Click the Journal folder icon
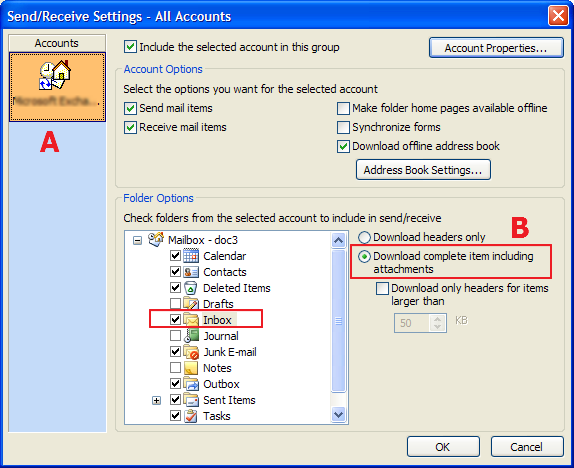The width and height of the screenshot is (574, 468). (191, 335)
